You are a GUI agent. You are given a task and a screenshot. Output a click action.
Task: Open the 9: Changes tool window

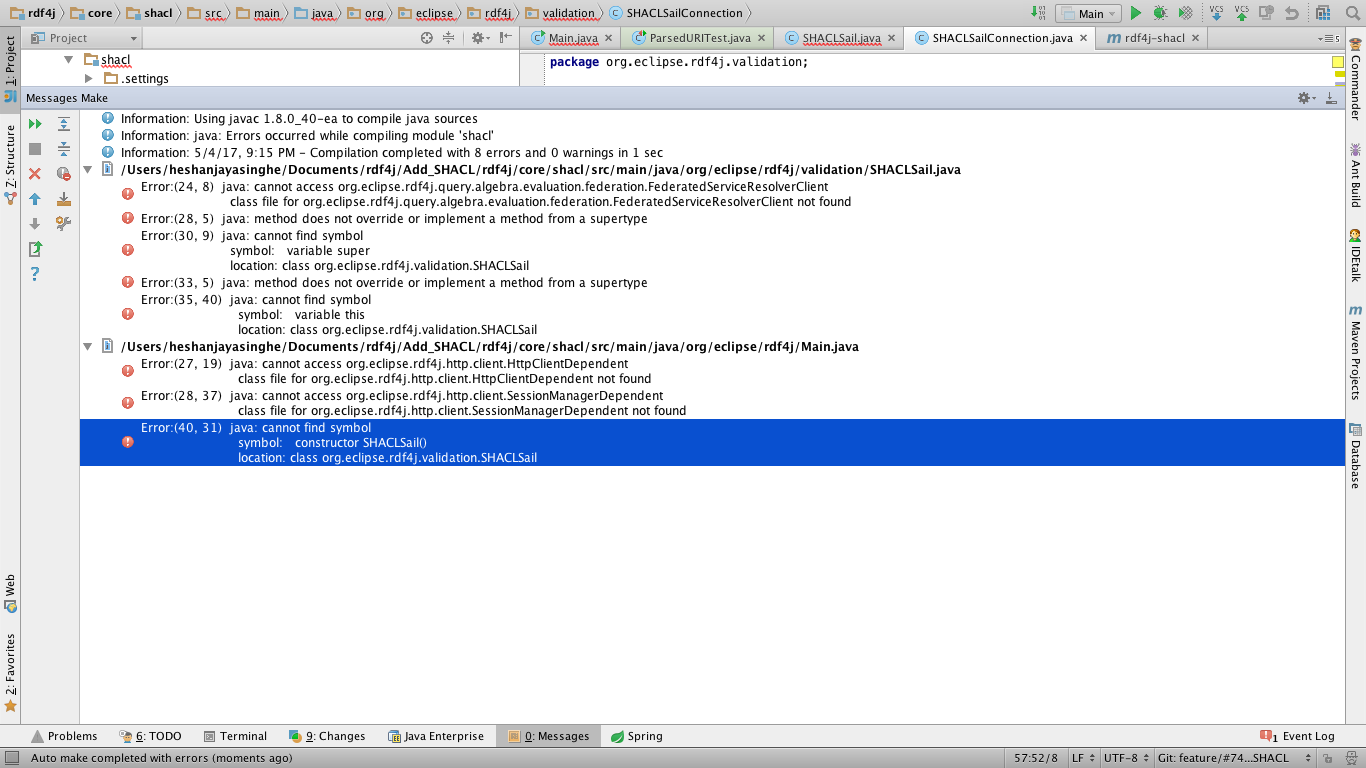coord(327,736)
